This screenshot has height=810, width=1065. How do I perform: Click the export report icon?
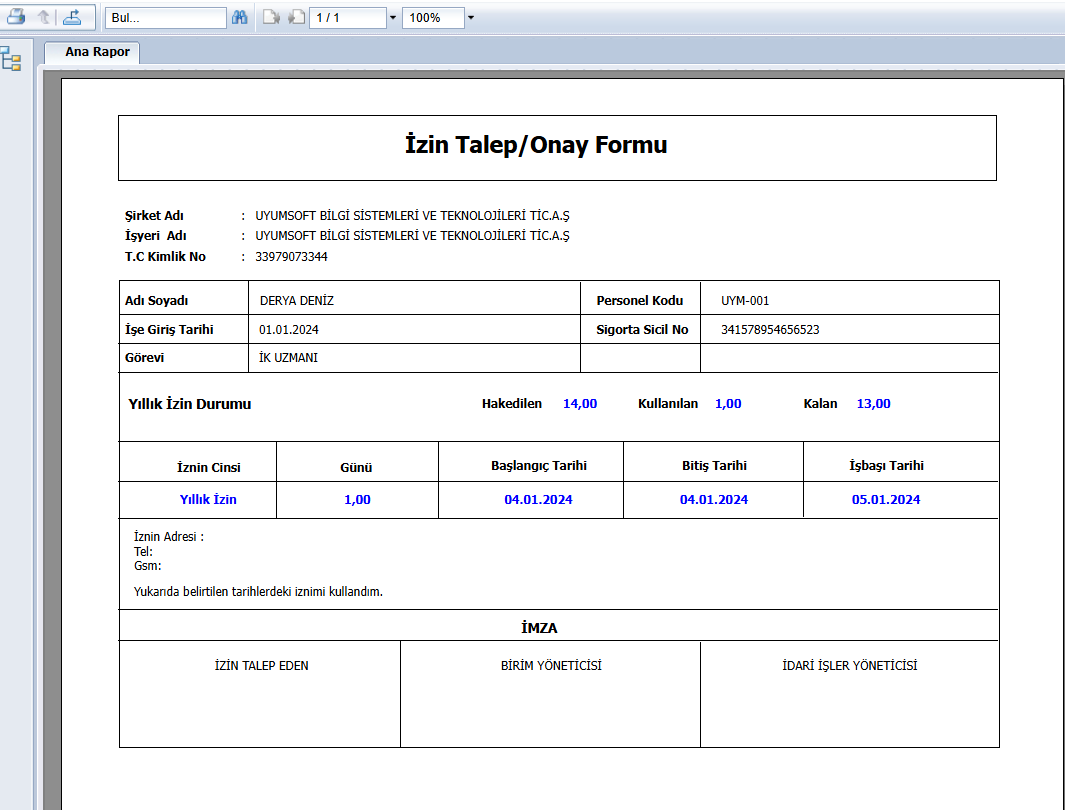point(72,16)
